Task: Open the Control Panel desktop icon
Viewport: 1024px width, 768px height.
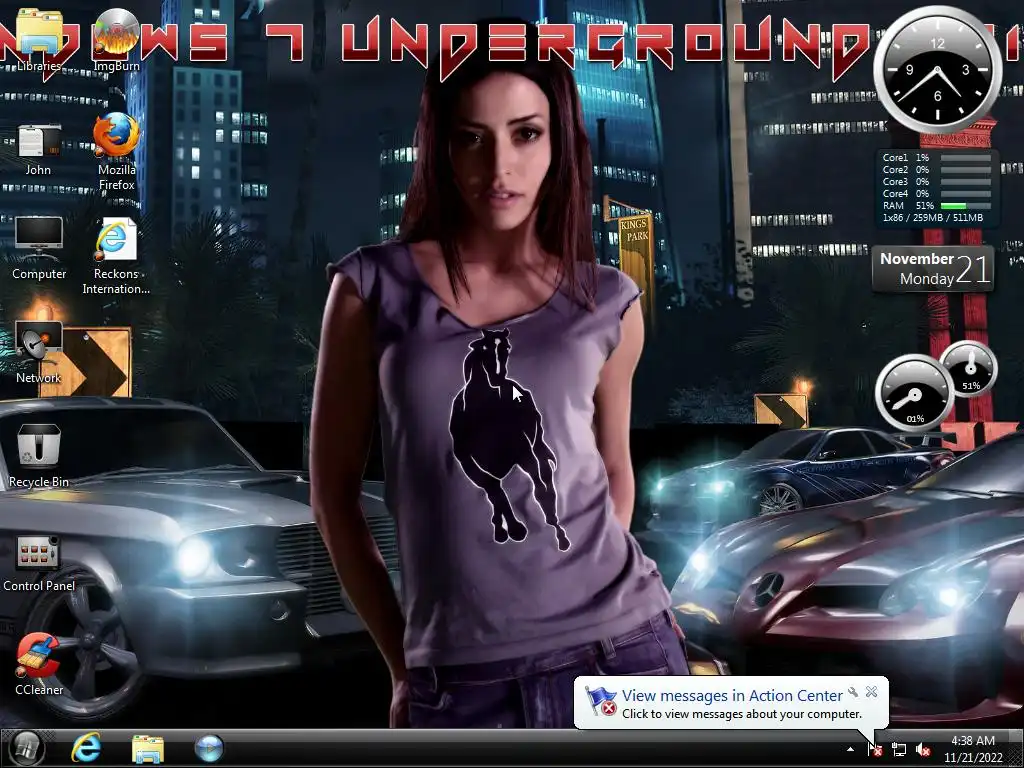Action: point(39,563)
